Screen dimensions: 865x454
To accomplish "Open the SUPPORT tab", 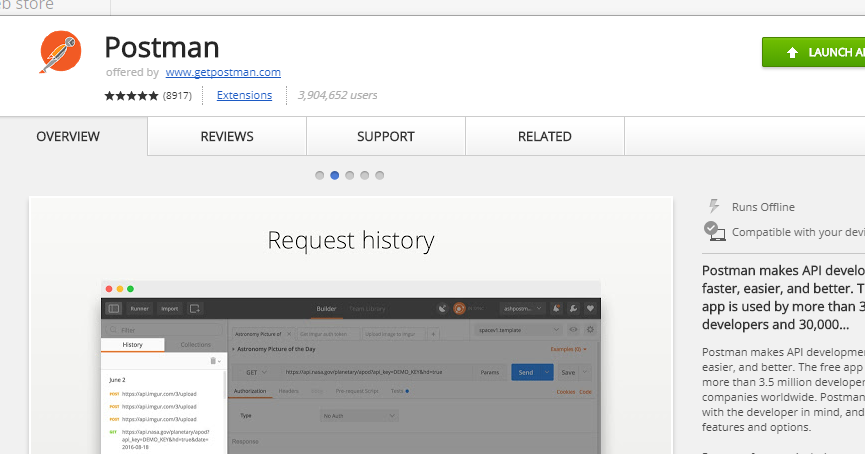I will pyautogui.click(x=386, y=136).
